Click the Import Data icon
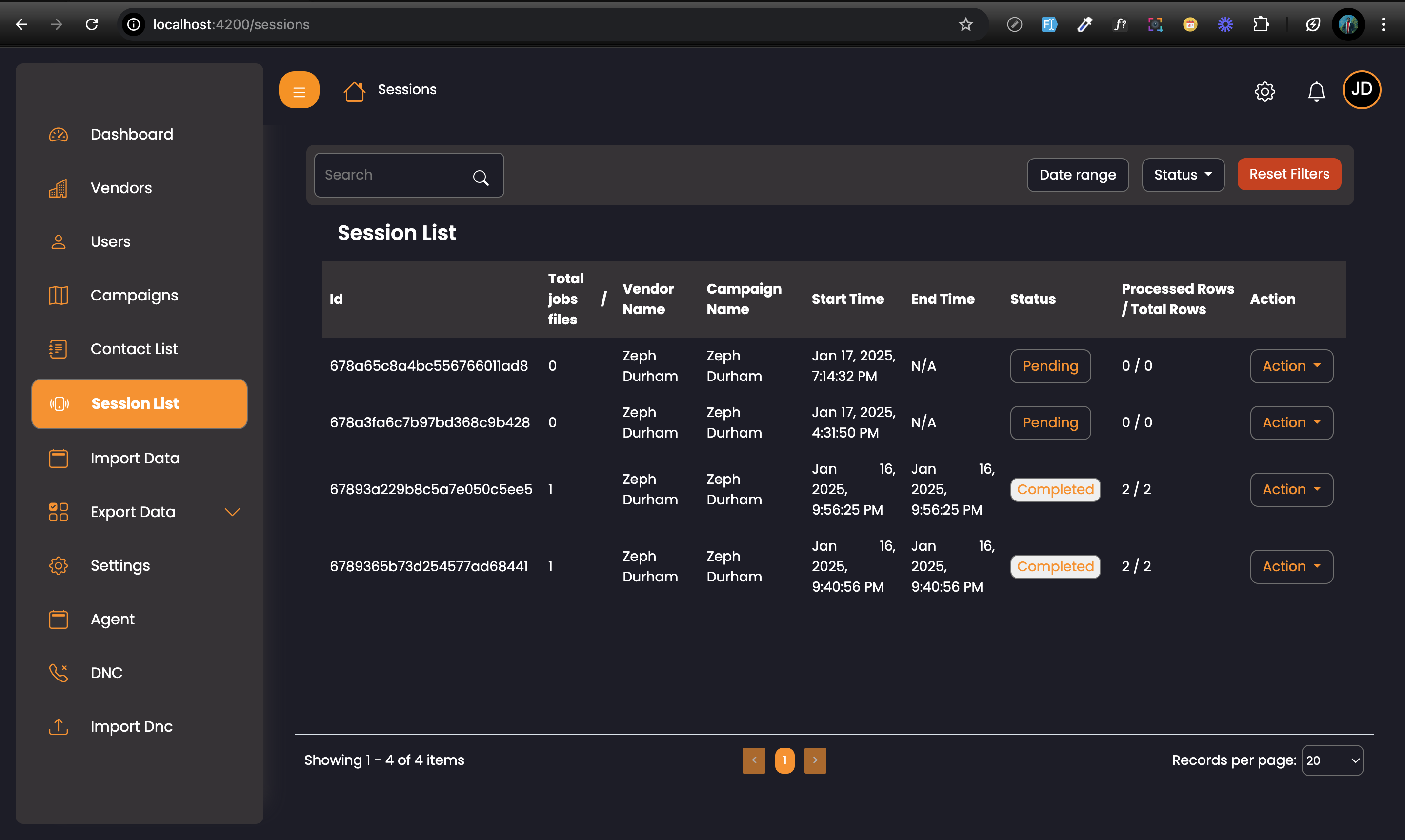Image resolution: width=1405 pixels, height=840 pixels. click(x=59, y=459)
